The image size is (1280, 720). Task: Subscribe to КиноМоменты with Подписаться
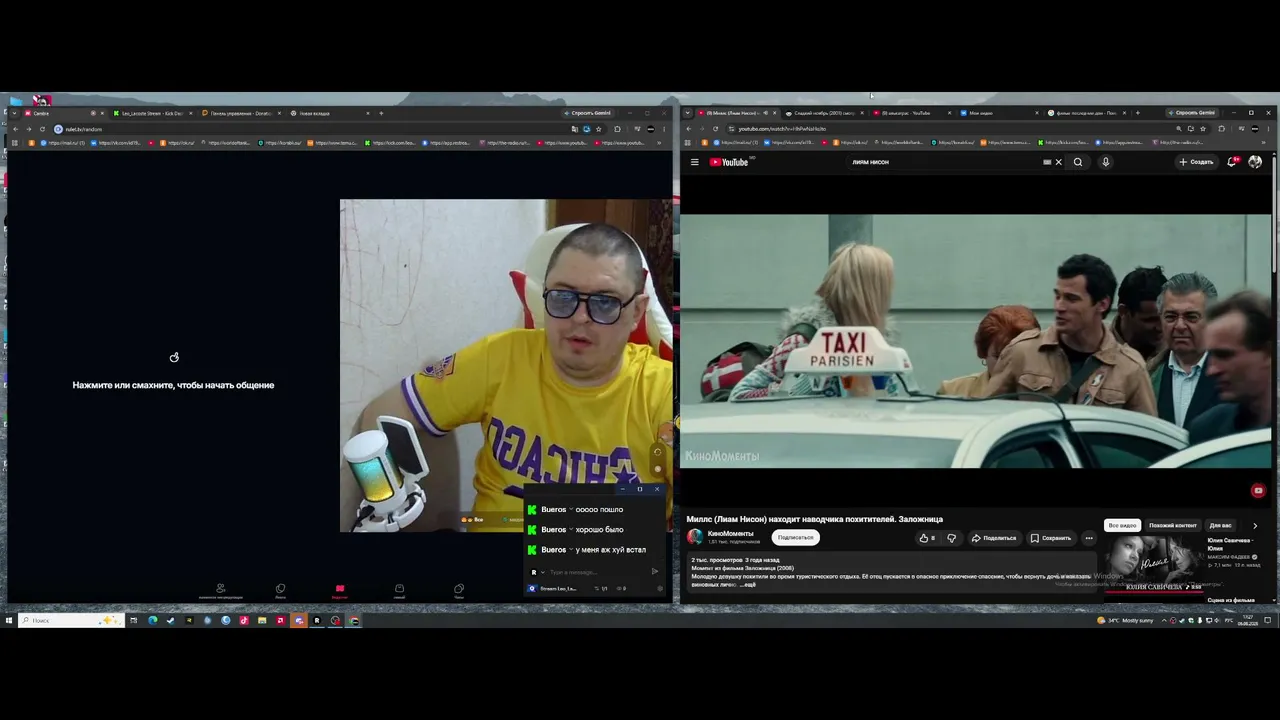(796, 537)
